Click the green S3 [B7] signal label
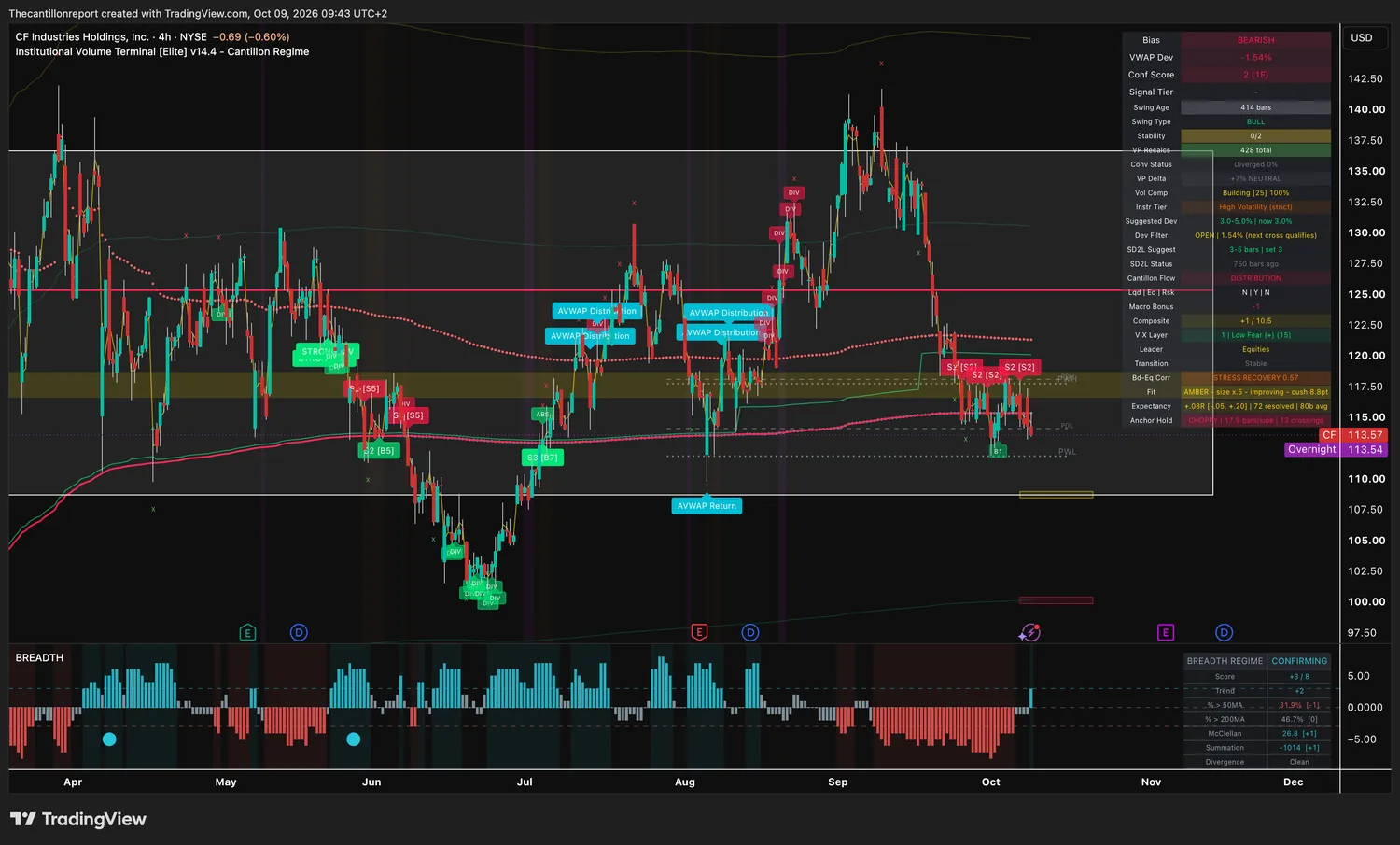This screenshot has width=1400, height=845. (x=541, y=458)
